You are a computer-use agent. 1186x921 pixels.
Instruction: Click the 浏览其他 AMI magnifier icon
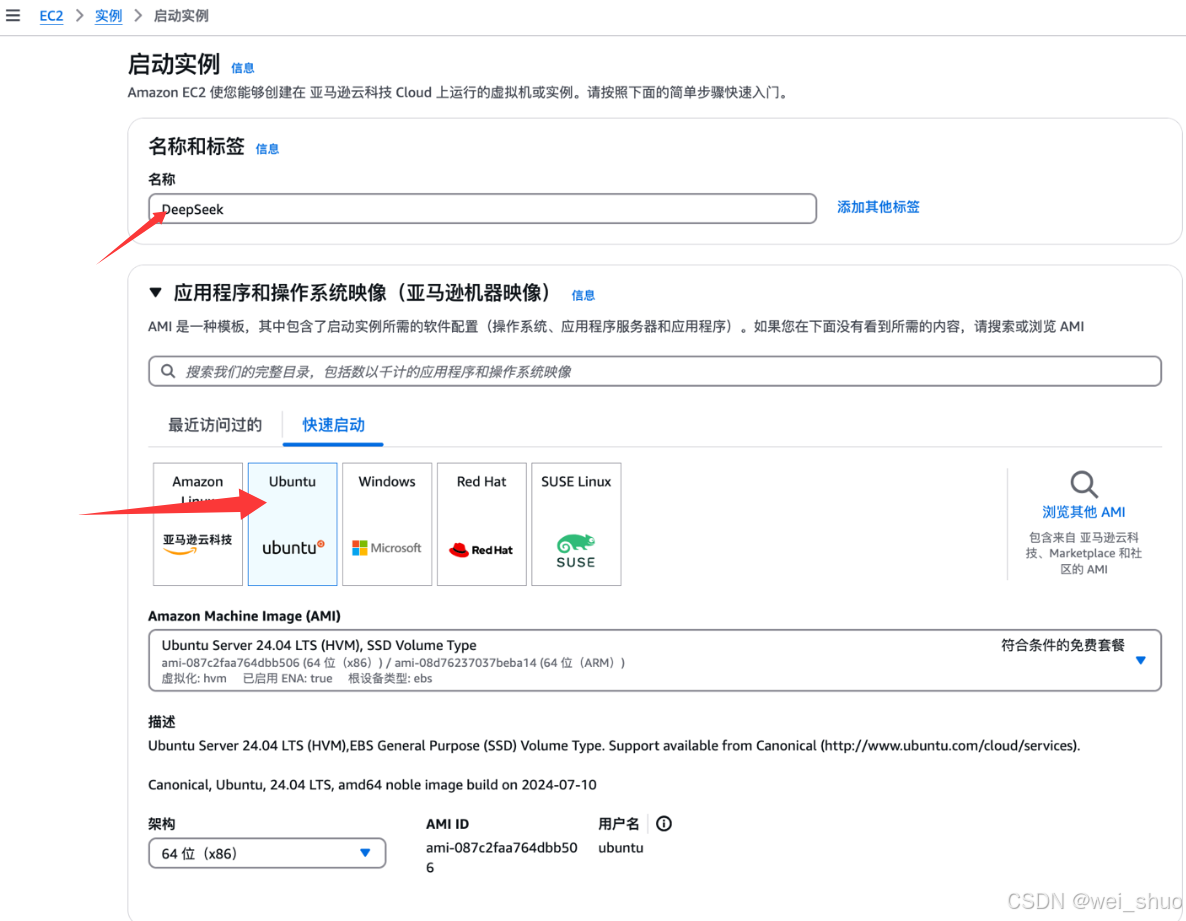[x=1084, y=484]
